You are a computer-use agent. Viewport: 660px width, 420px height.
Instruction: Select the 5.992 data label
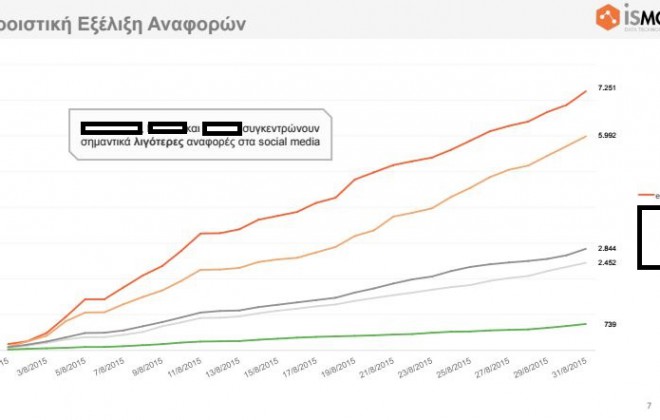[x=606, y=135]
